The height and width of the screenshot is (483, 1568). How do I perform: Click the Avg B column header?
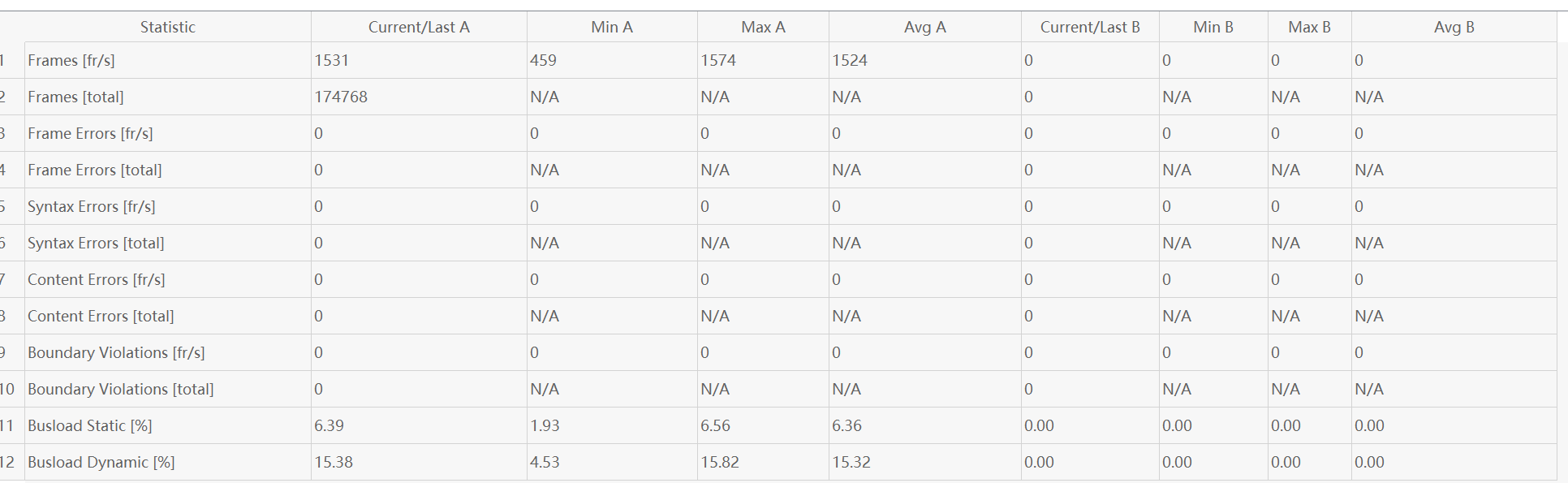(1454, 27)
